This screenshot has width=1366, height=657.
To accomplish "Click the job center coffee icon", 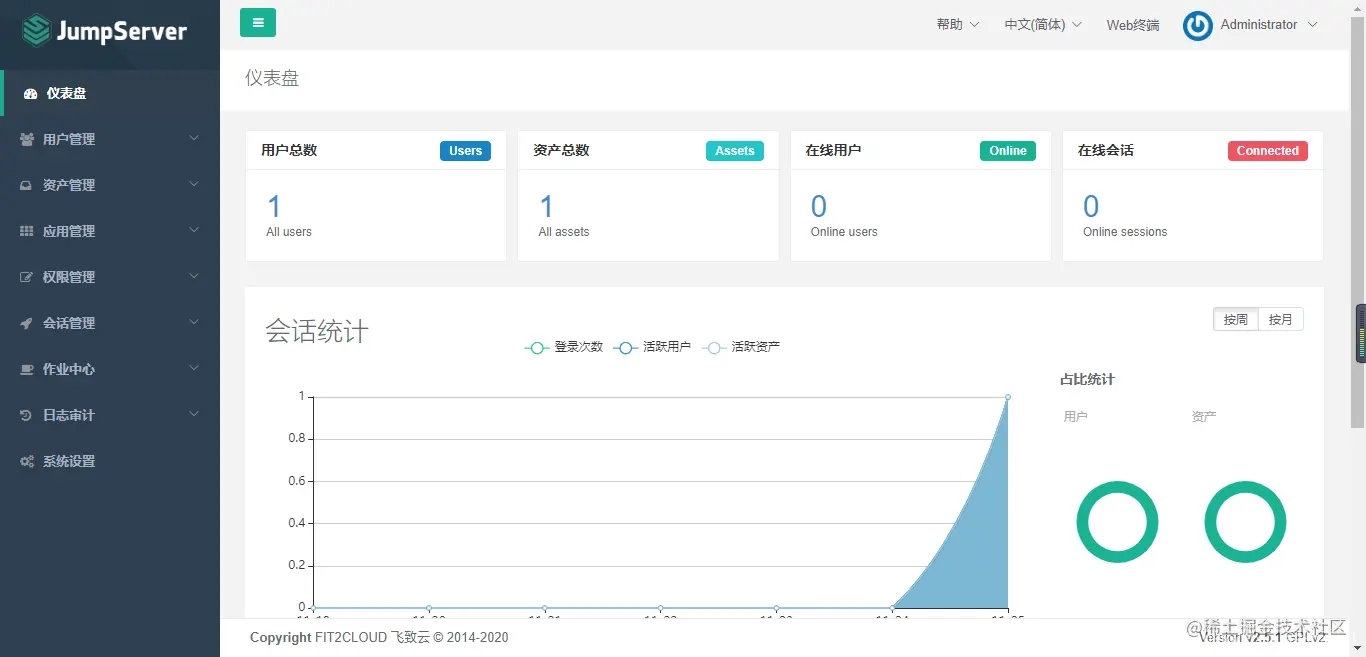I will click(27, 369).
